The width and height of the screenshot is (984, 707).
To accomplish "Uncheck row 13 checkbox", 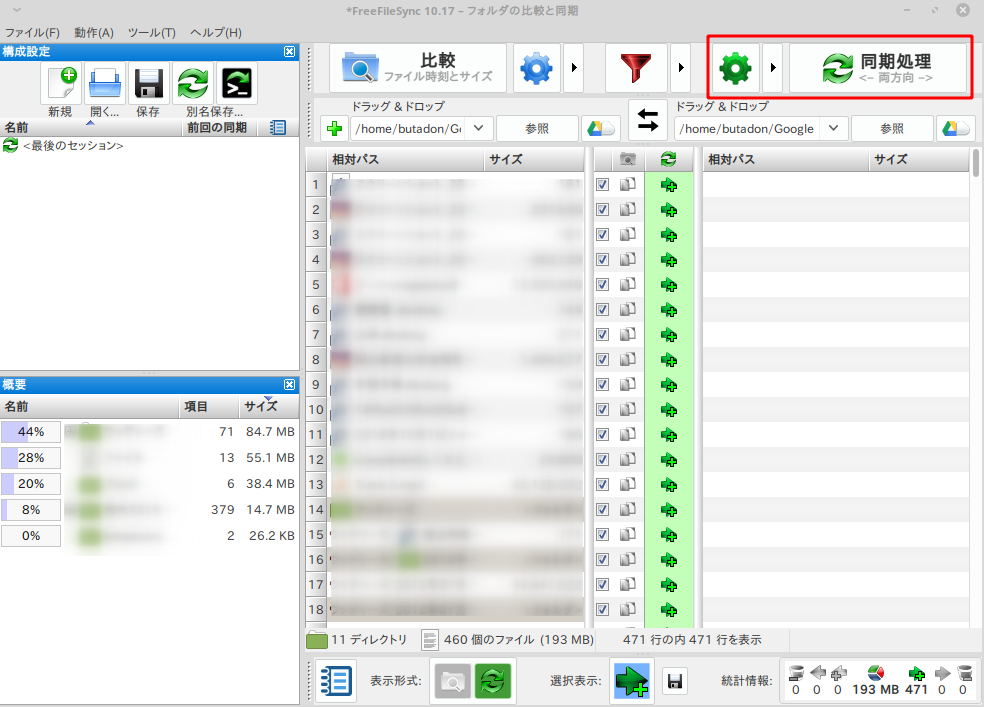I will pyautogui.click(x=602, y=484).
